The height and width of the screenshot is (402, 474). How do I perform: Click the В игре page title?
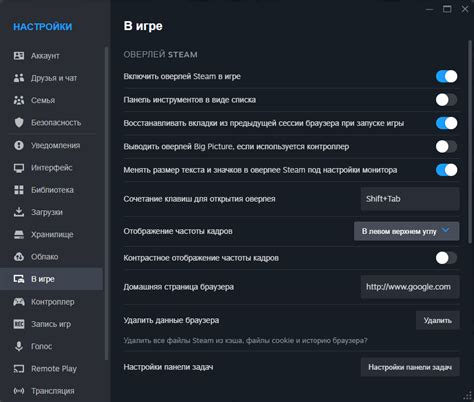tap(143, 26)
